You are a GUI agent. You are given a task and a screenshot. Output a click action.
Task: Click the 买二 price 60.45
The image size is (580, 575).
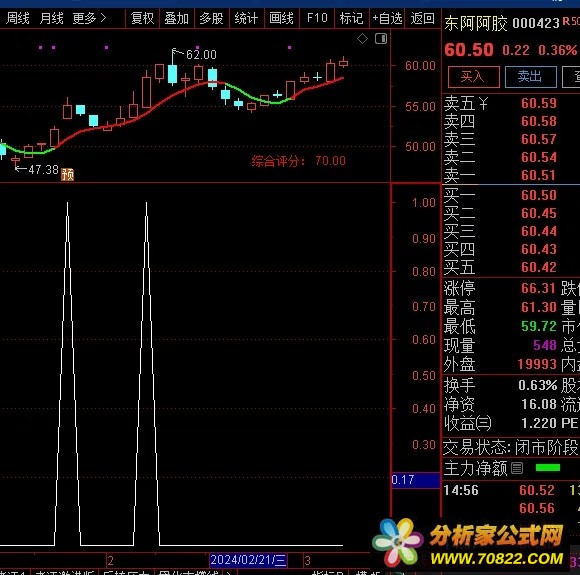[x=539, y=213]
